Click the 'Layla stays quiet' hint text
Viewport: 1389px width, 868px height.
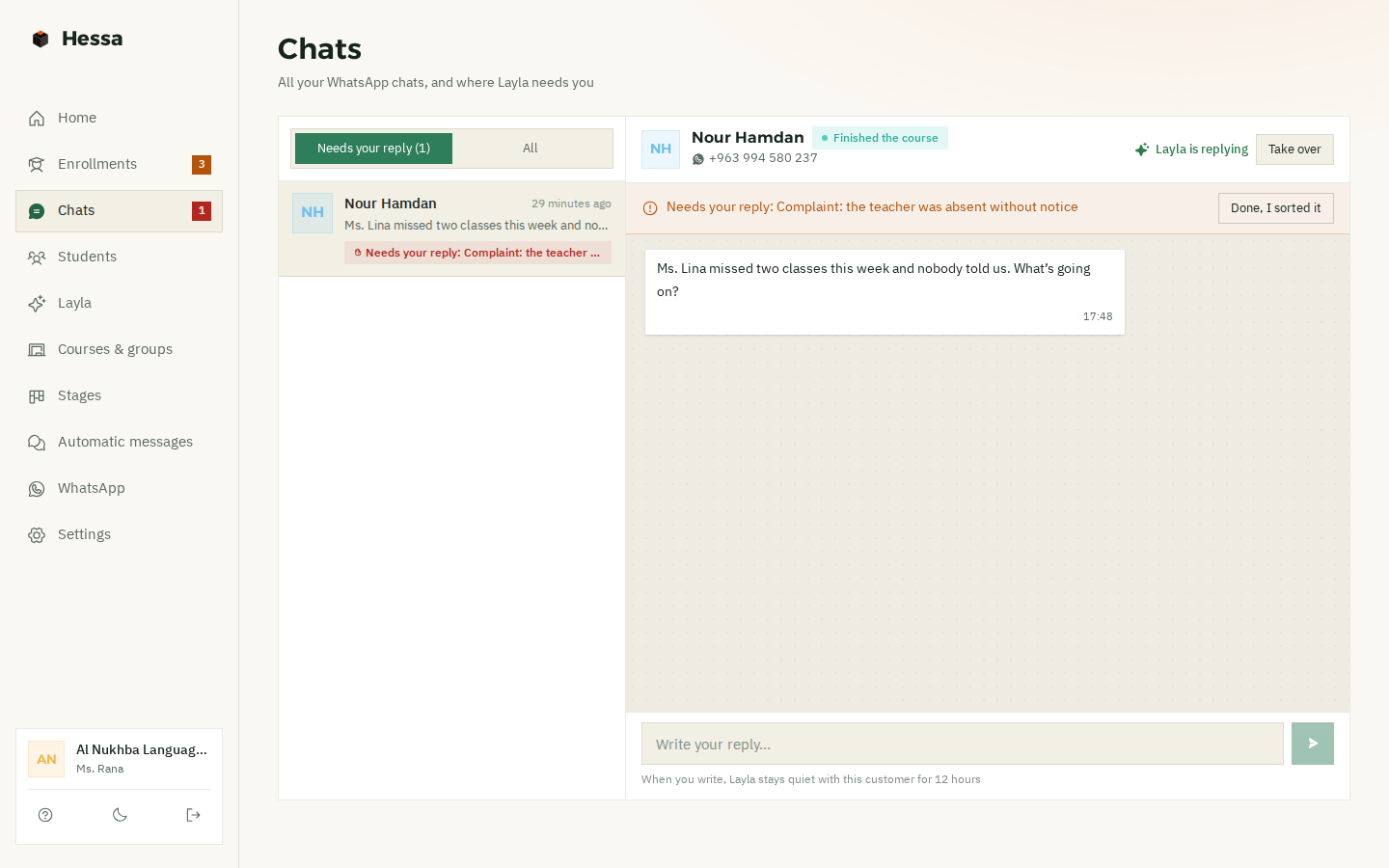tap(811, 779)
